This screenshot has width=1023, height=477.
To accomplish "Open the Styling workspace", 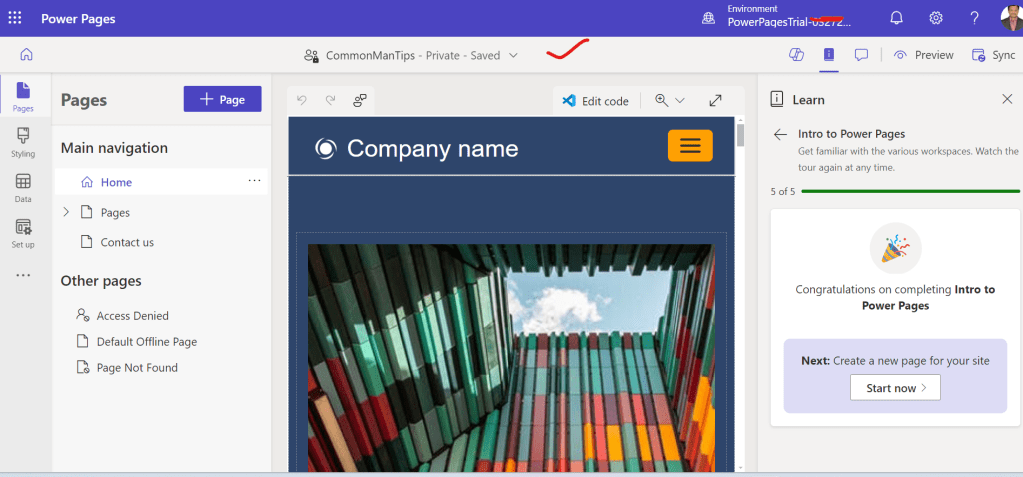I will (x=23, y=142).
